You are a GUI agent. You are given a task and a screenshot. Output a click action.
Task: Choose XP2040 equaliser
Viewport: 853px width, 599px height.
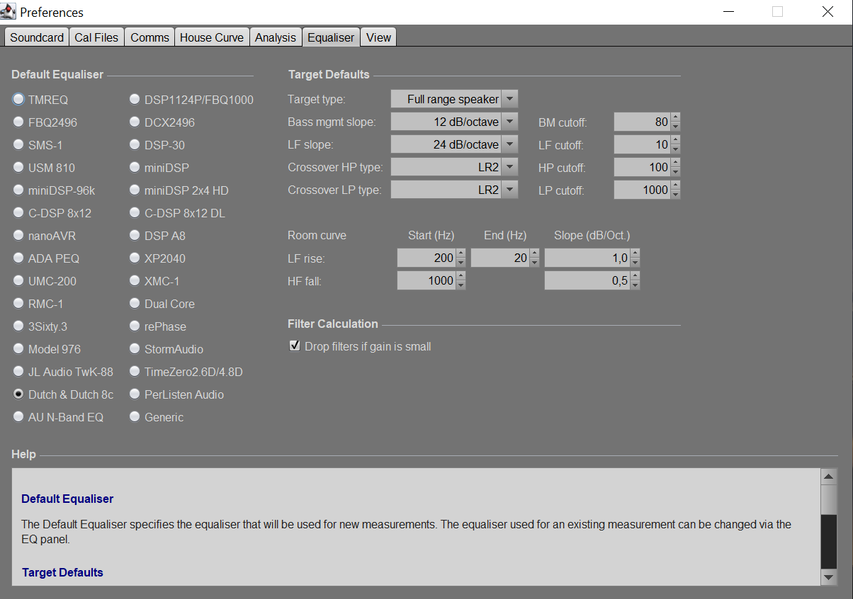[x=134, y=258]
